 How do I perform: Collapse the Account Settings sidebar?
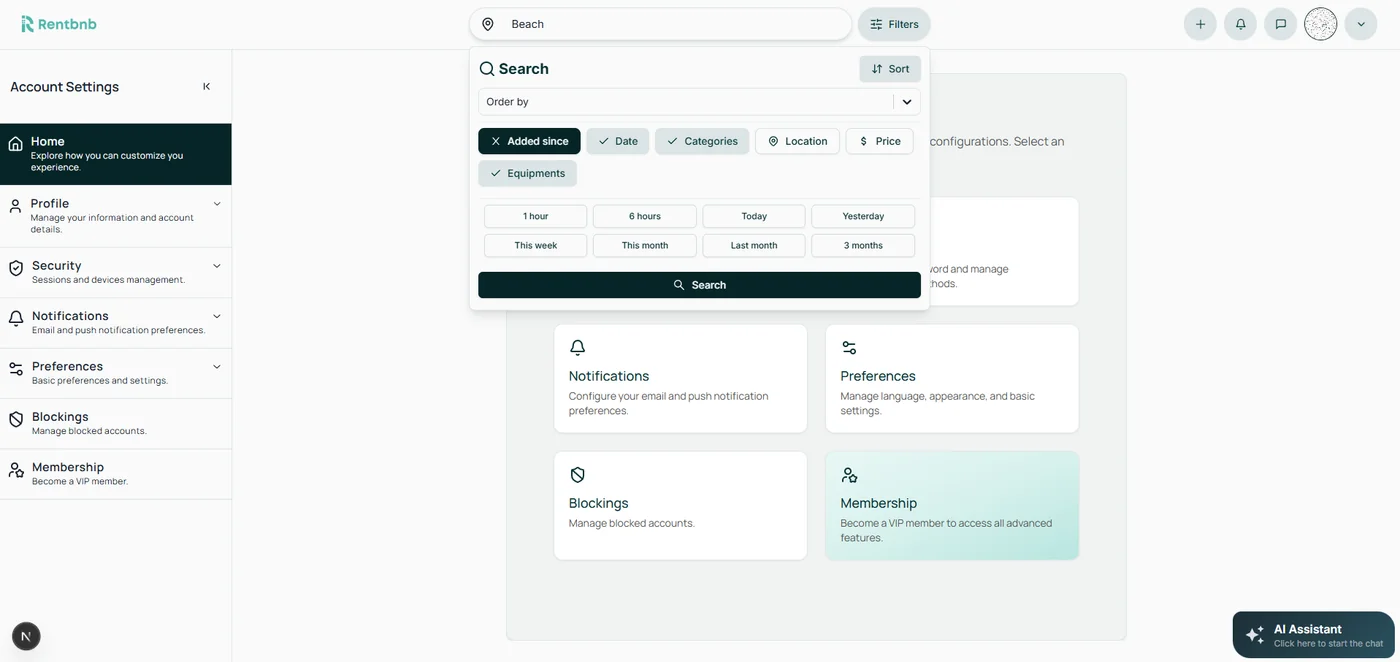[207, 87]
